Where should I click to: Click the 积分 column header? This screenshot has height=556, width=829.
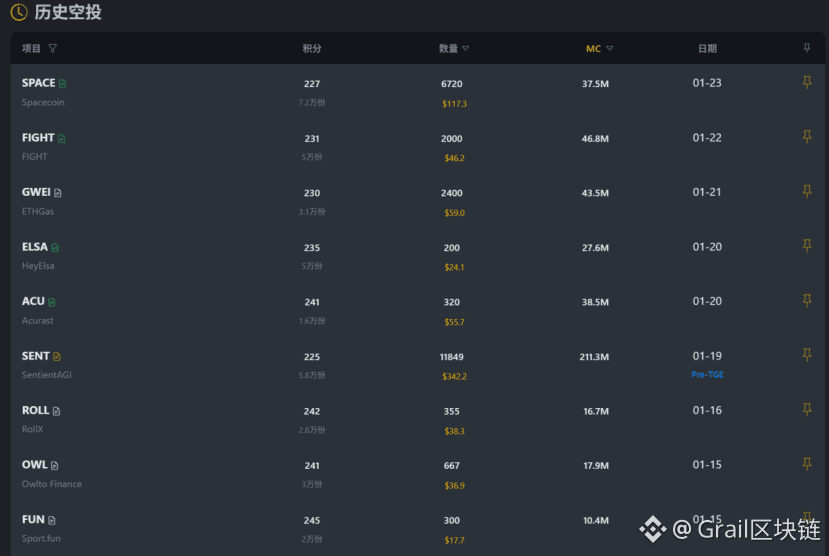pos(312,48)
